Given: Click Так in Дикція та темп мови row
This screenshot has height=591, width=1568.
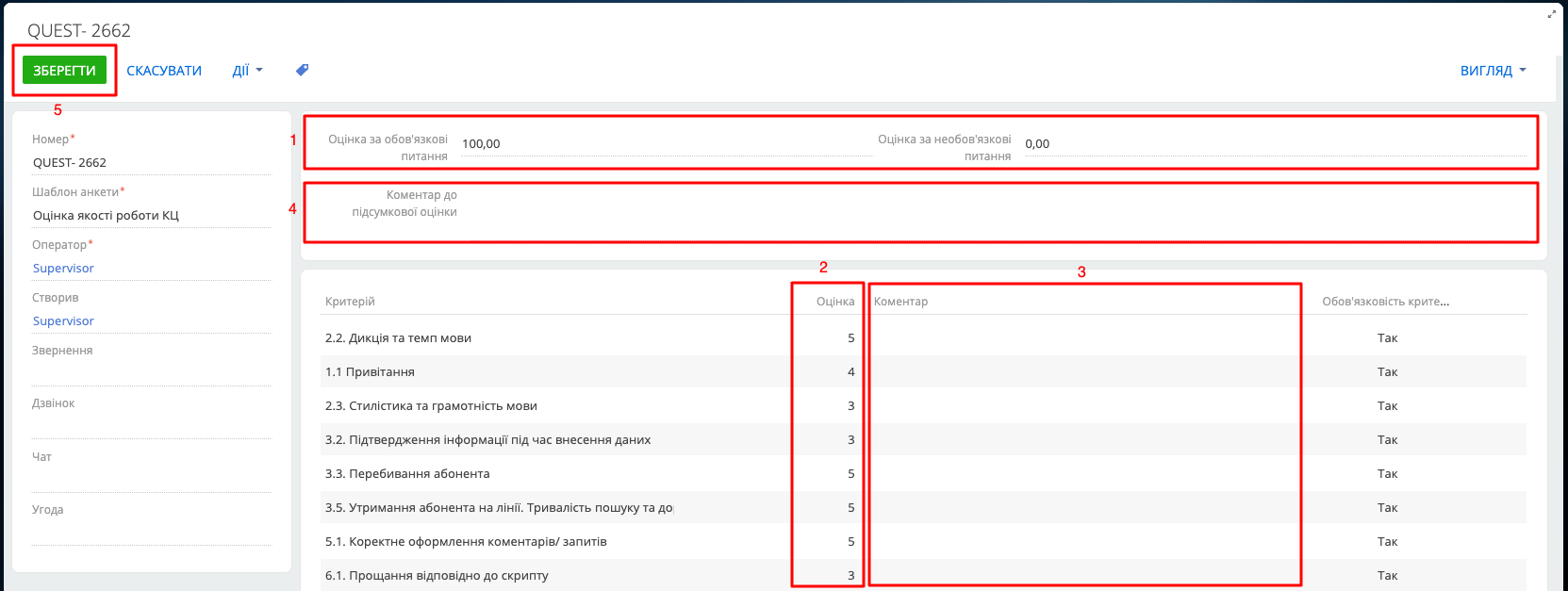Looking at the screenshot, I should [1387, 337].
